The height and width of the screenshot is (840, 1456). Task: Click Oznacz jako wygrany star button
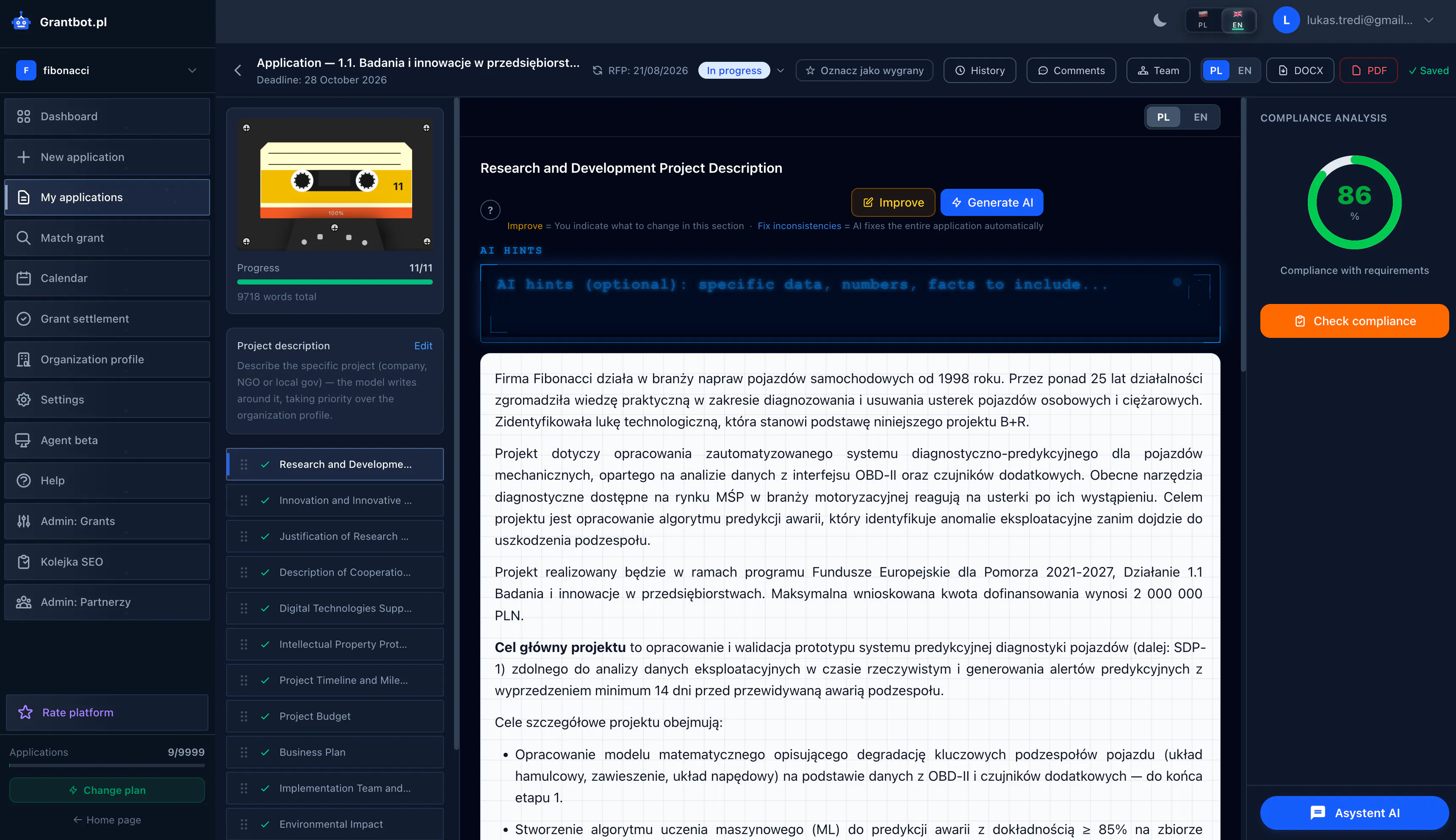864,70
